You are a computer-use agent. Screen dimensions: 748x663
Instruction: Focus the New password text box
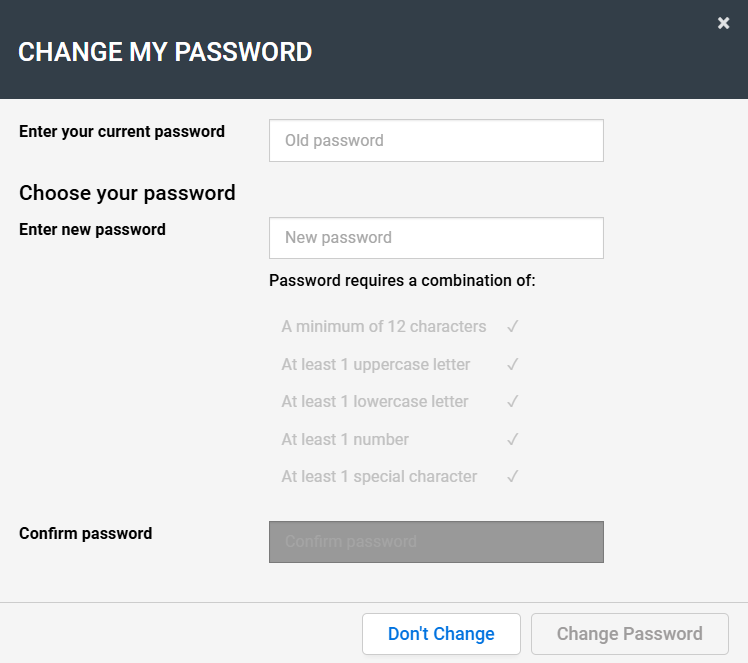(436, 238)
